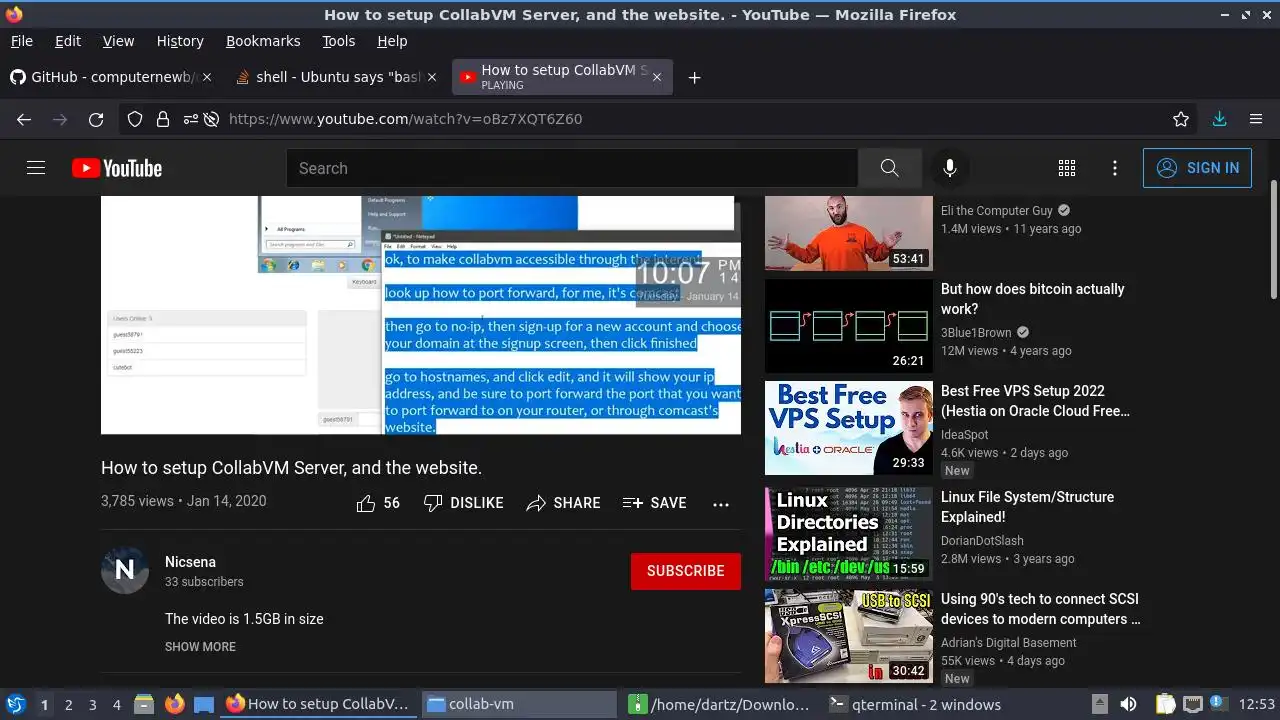This screenshot has width=1280, height=720.
Task: Open 'Using 90's tech to connect SCSI' title
Action: pos(1040,609)
